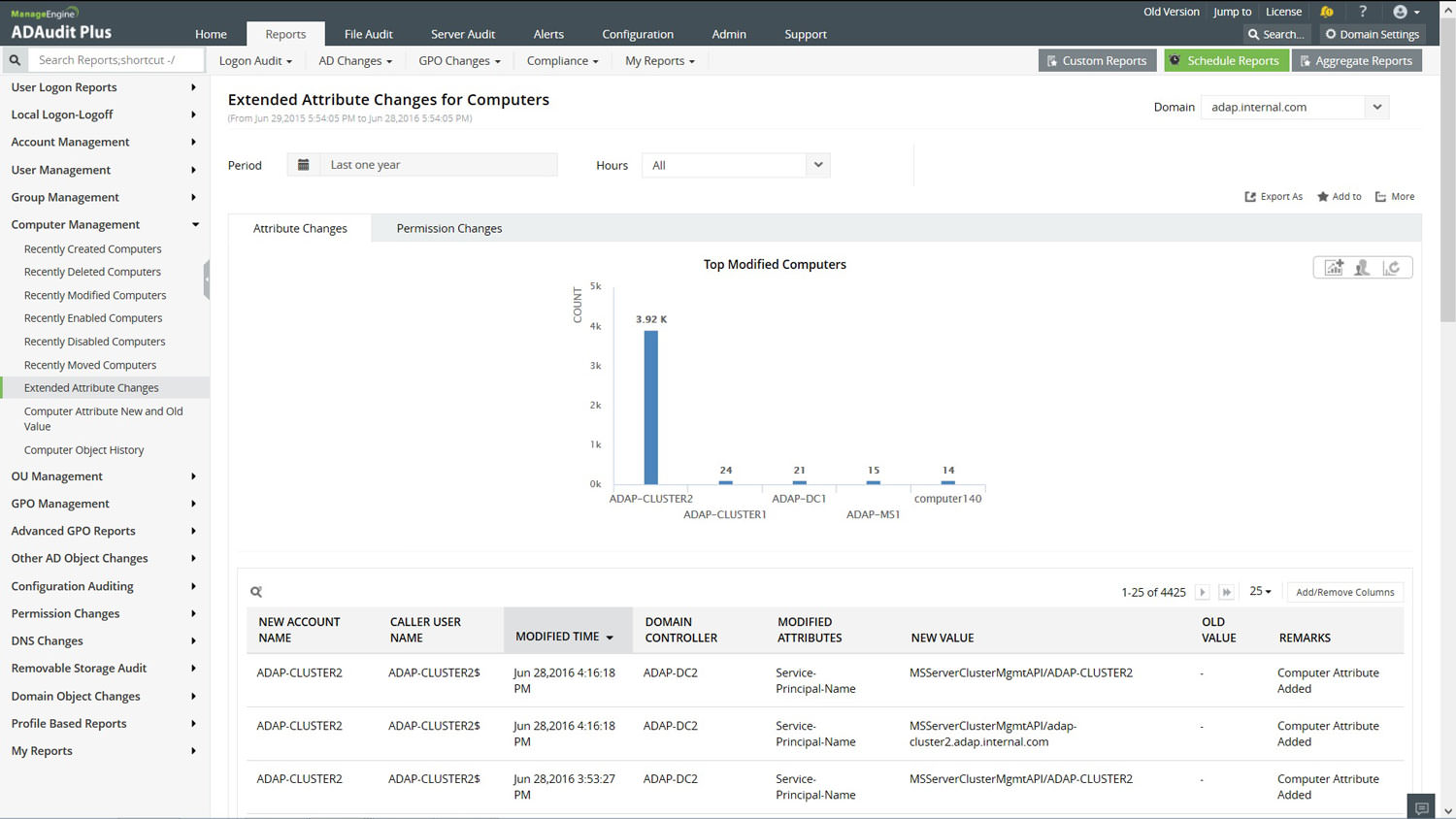Open the Server Audit tab
1456x819 pixels.
click(x=463, y=34)
